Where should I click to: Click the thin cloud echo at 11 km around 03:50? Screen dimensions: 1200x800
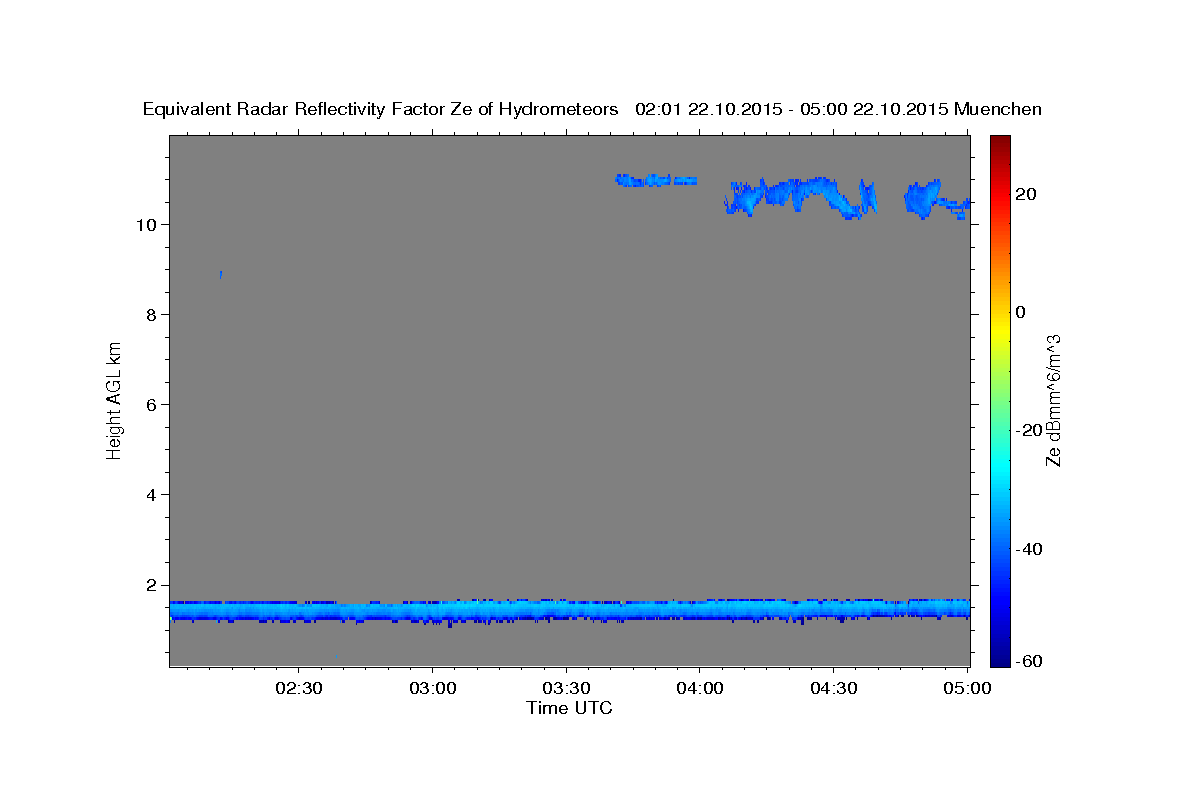click(657, 180)
